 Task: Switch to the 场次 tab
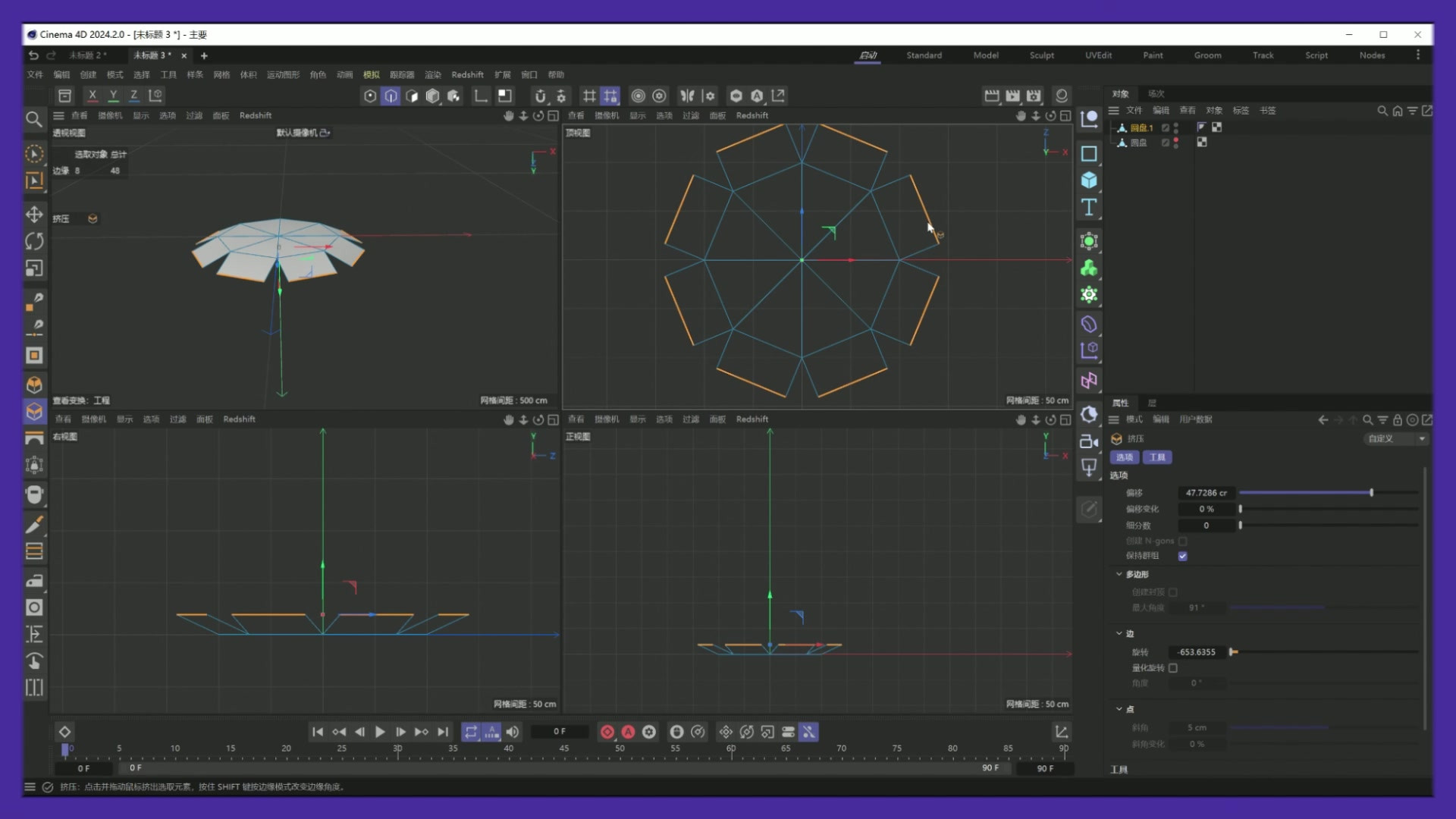point(1156,94)
